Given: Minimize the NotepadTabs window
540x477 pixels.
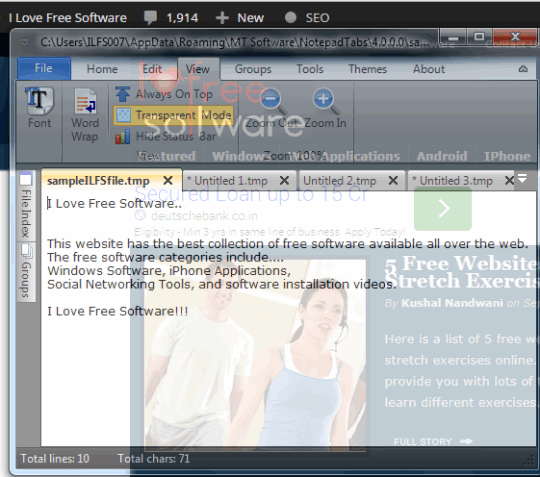Looking at the screenshot, I should click(x=453, y=37).
